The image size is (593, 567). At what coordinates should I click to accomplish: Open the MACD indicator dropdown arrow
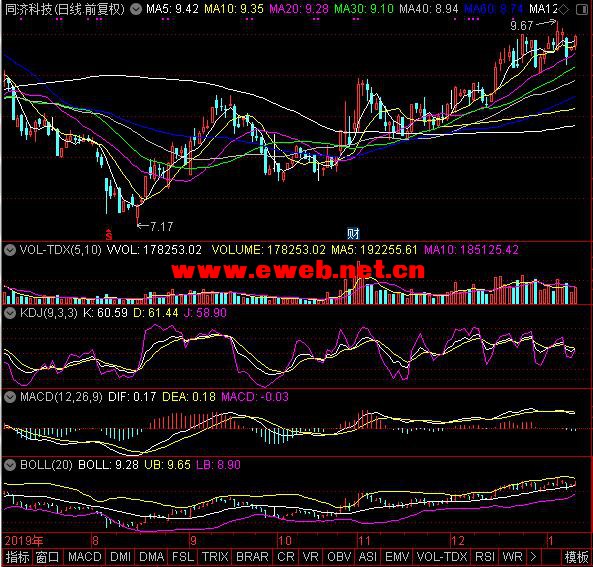[x=10, y=397]
